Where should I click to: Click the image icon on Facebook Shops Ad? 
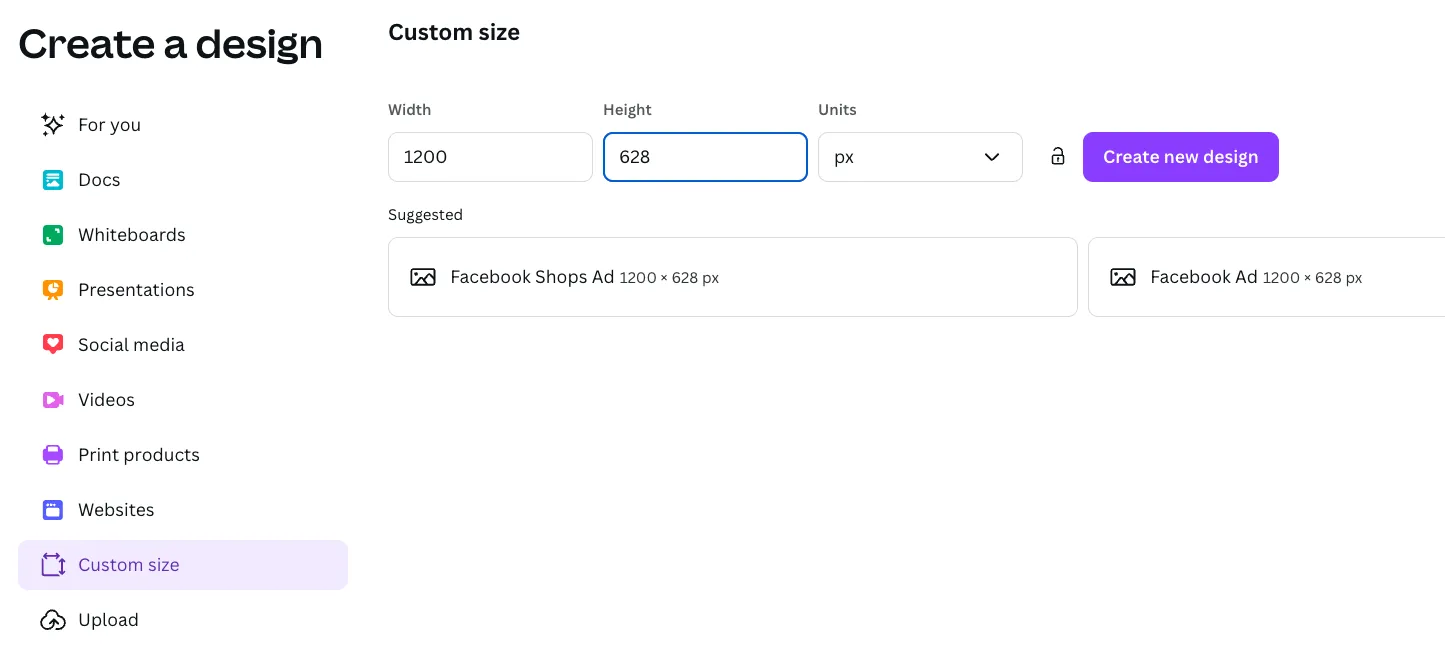(423, 277)
